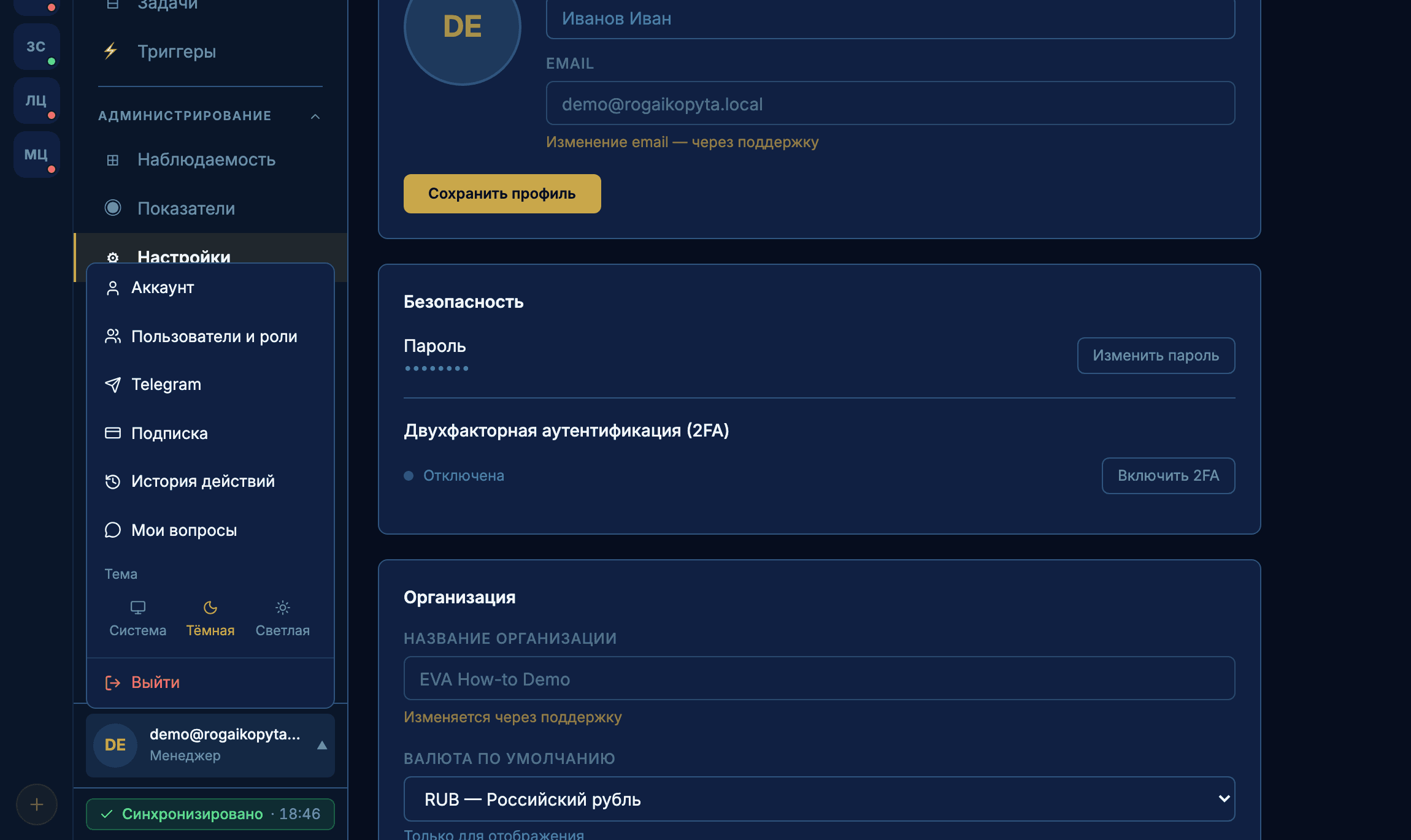
Task: Collapse the Администрирование section chevron
Action: coord(315,116)
